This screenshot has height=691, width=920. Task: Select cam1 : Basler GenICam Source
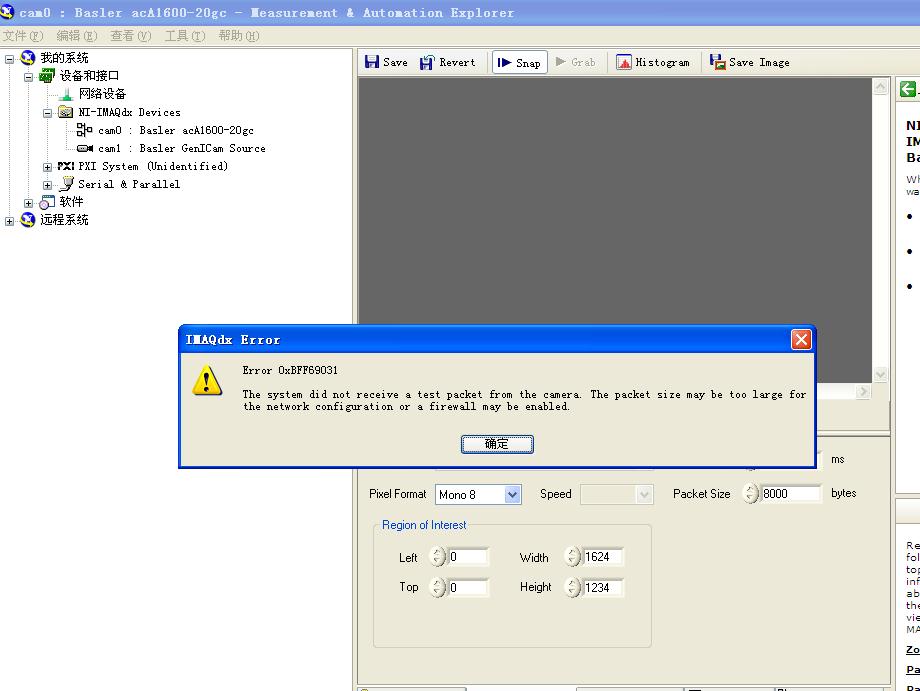point(181,148)
